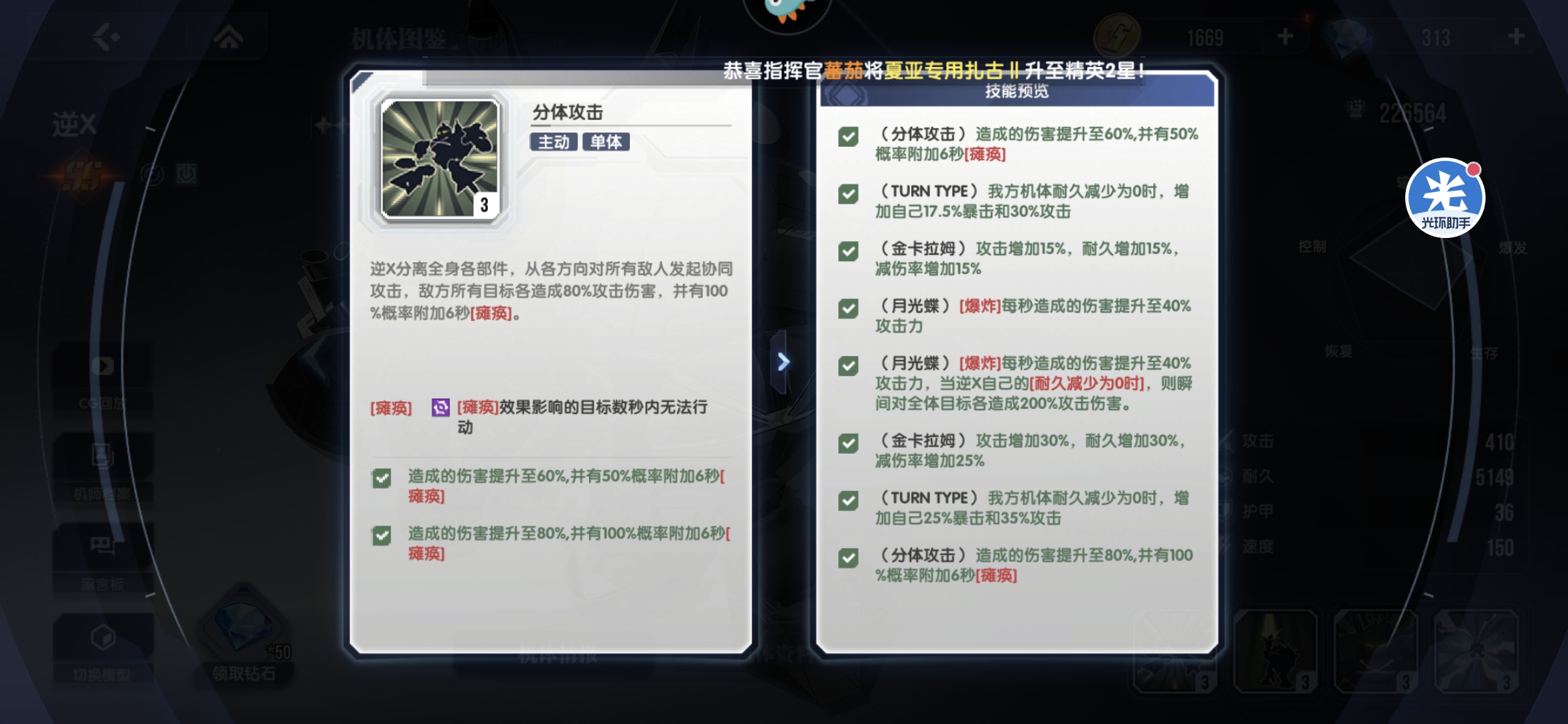Viewport: 1568px width, 724px height.
Task: Click the 逆X unit name
Action: pyautogui.click(x=75, y=125)
